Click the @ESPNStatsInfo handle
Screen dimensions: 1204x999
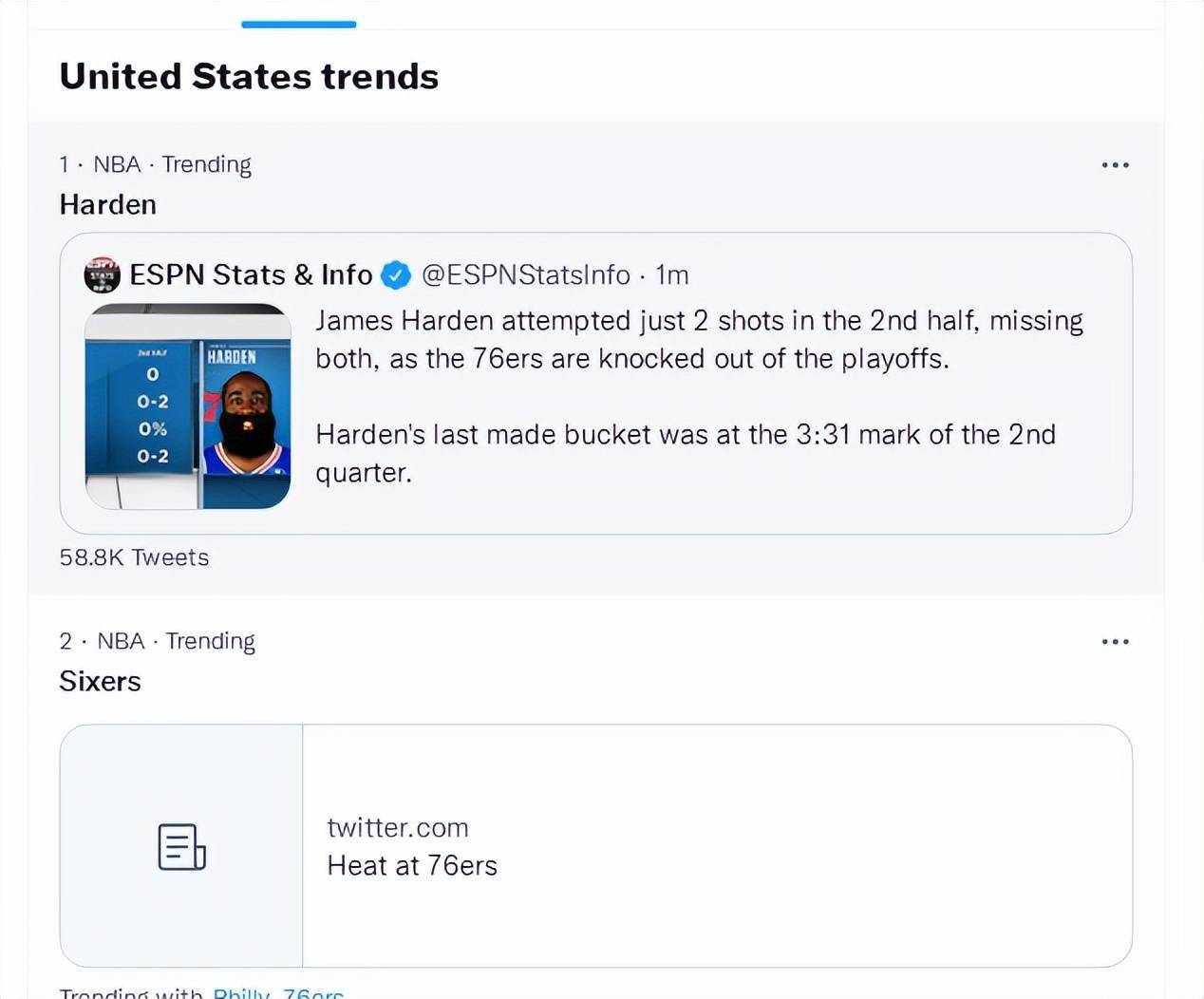[526, 275]
